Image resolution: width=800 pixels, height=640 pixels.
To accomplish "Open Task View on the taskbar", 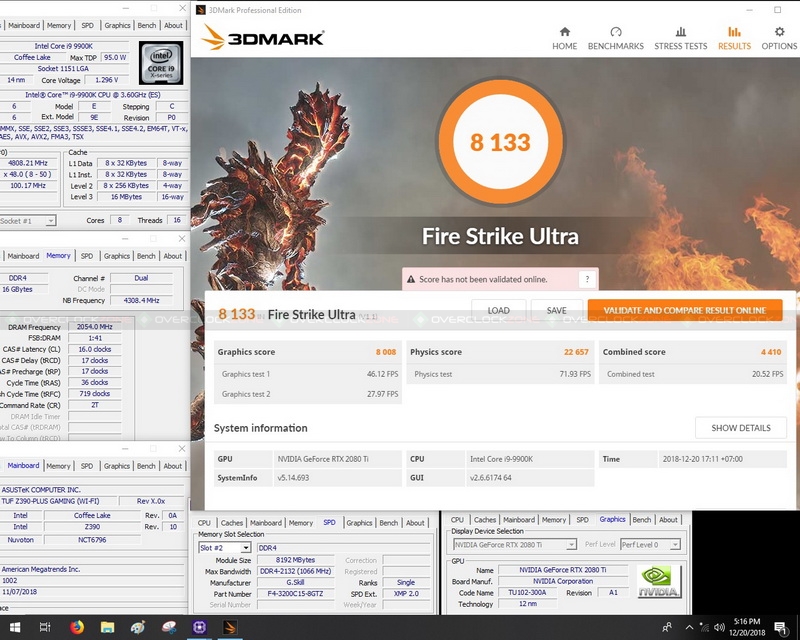I will (45, 627).
